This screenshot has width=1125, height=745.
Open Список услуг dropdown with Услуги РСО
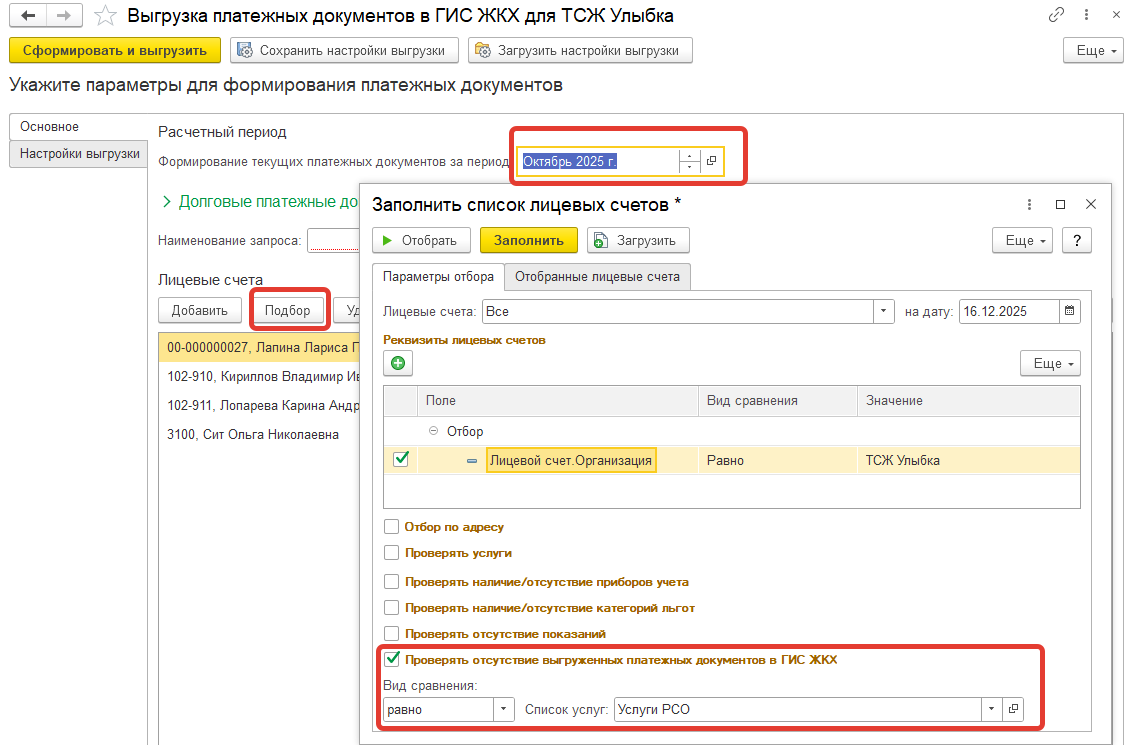click(x=991, y=709)
